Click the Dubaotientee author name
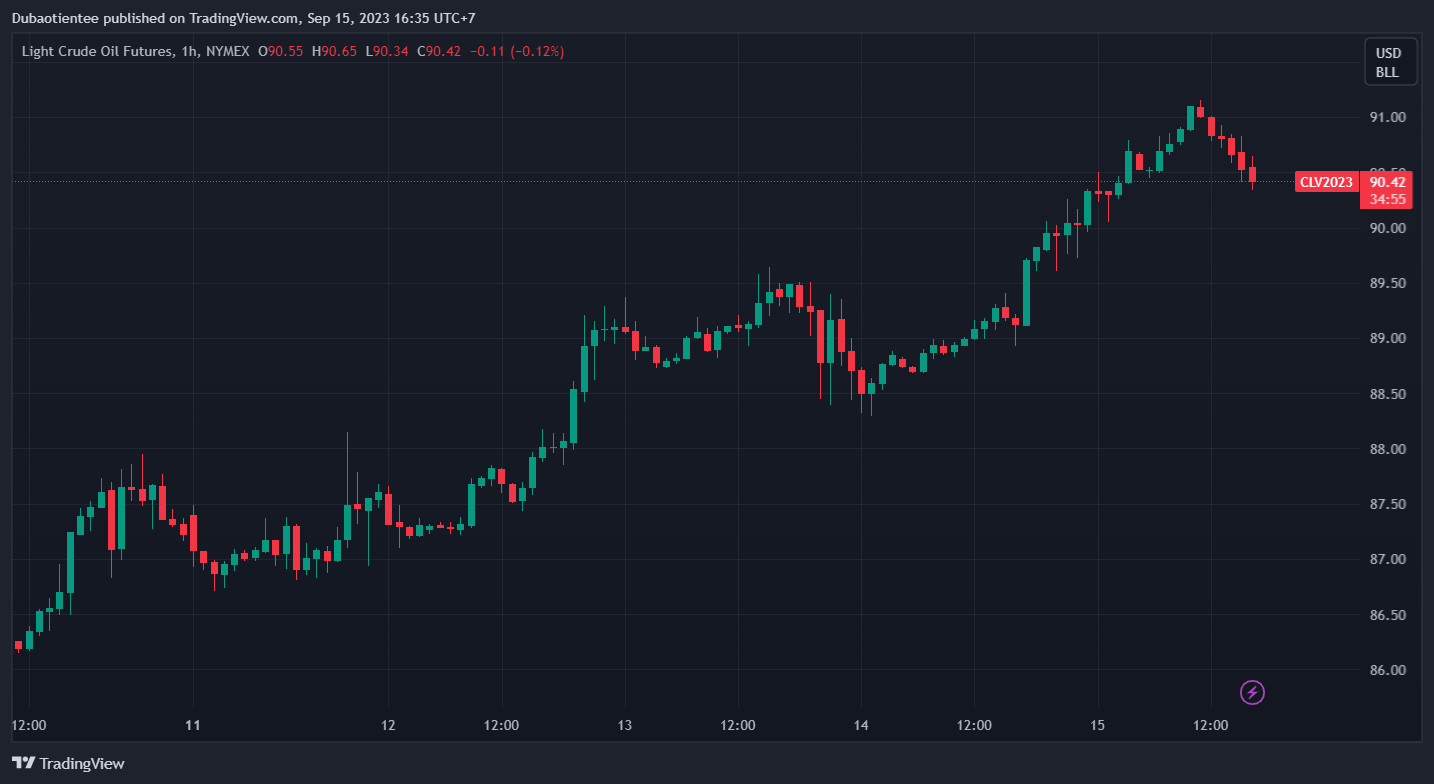 click(56, 18)
